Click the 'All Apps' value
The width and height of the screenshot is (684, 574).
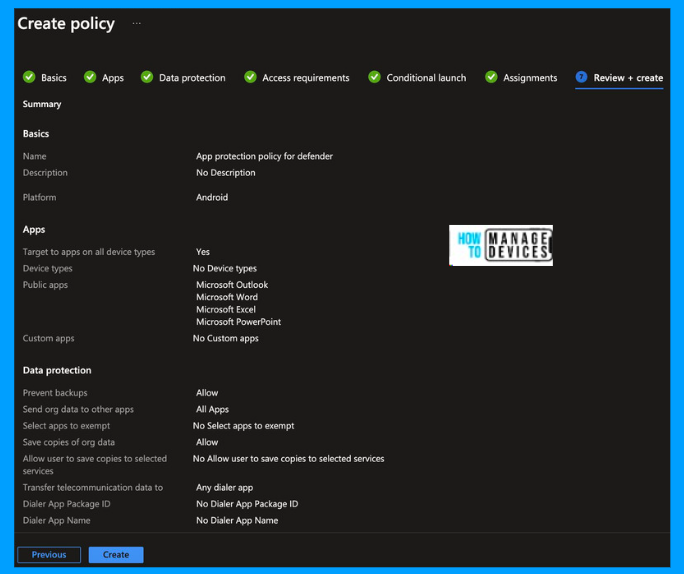212,409
